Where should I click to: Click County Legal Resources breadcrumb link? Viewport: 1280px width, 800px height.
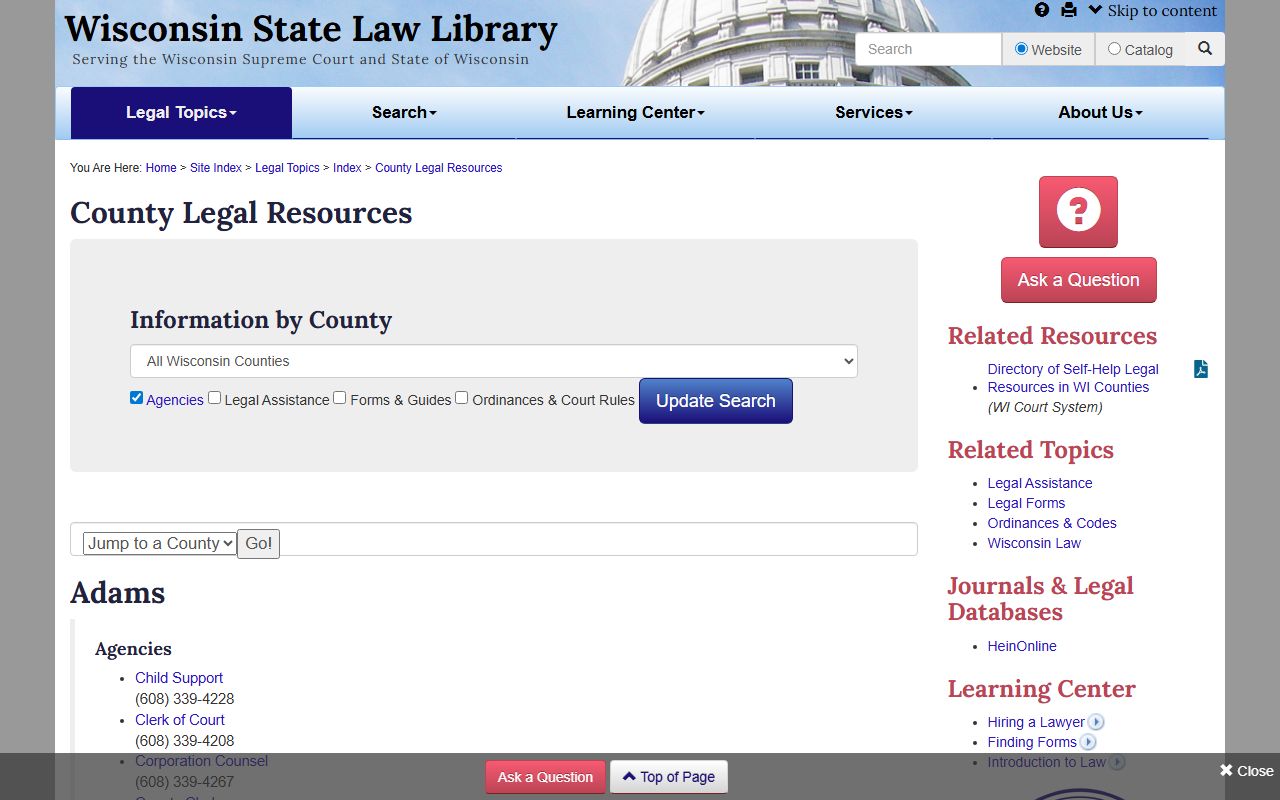click(x=439, y=168)
